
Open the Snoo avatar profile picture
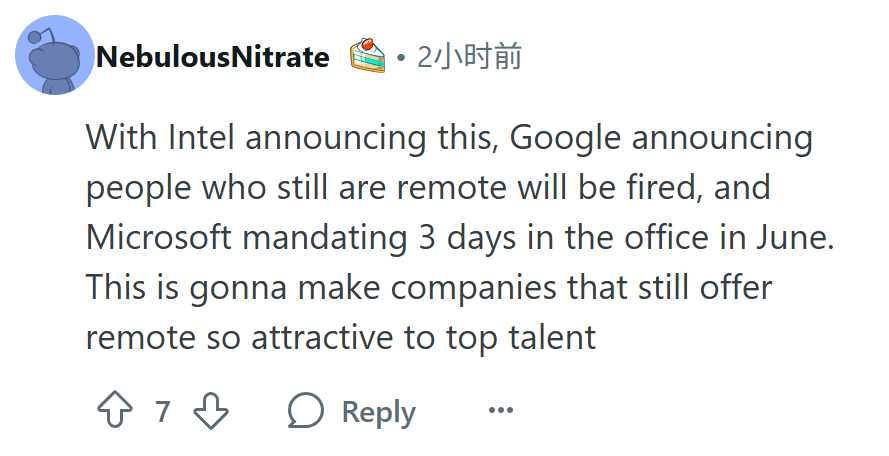54,56
